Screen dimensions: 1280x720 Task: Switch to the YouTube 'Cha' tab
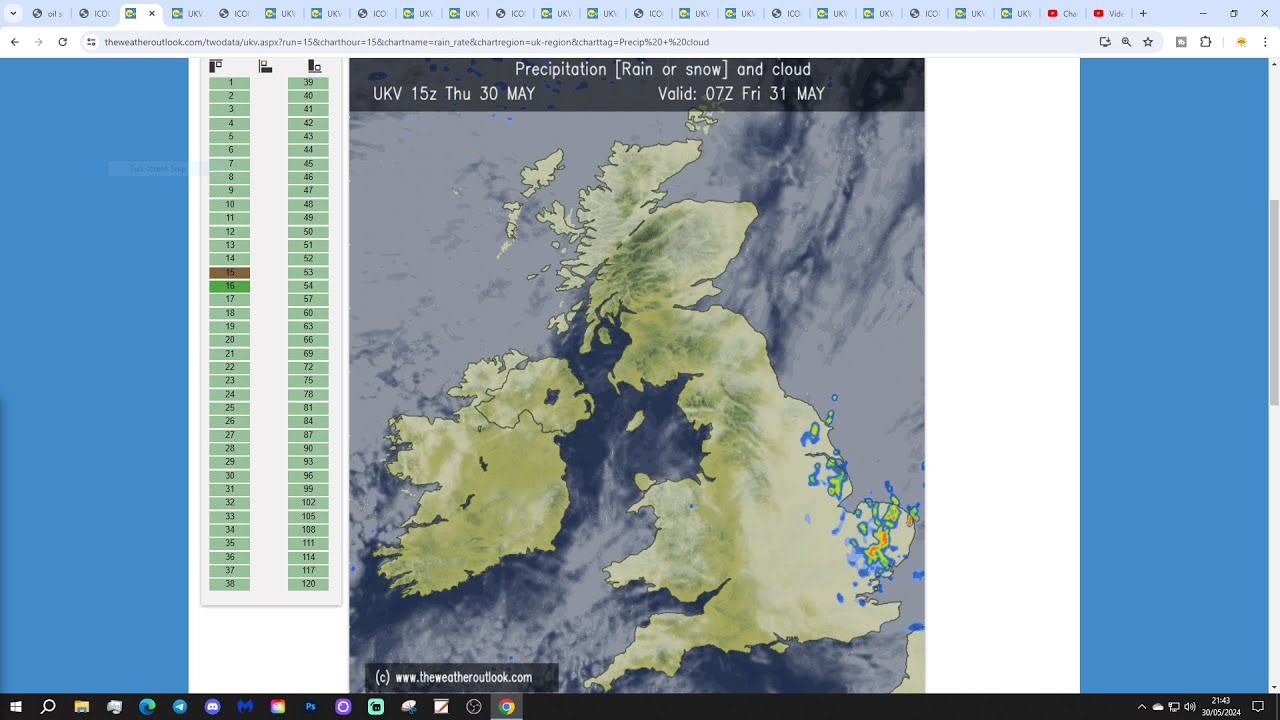point(1062,14)
